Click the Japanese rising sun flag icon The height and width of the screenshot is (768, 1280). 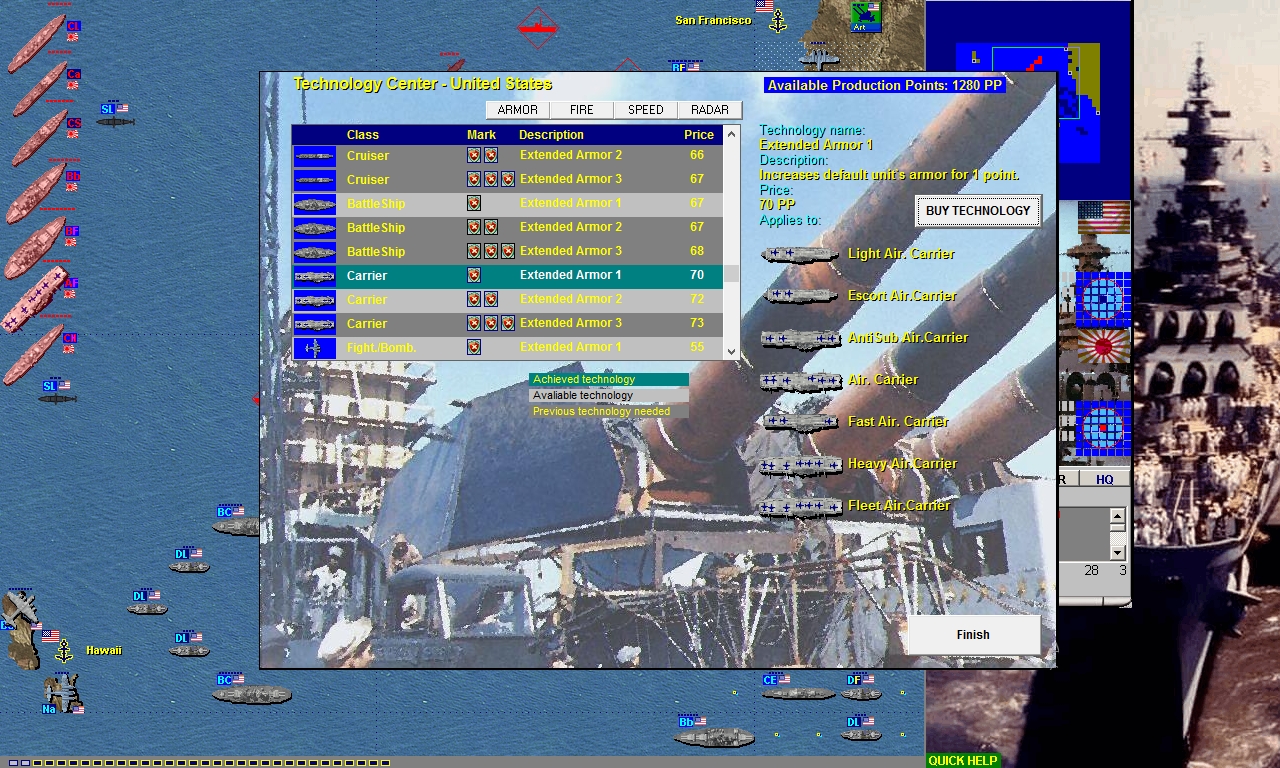tap(1103, 348)
